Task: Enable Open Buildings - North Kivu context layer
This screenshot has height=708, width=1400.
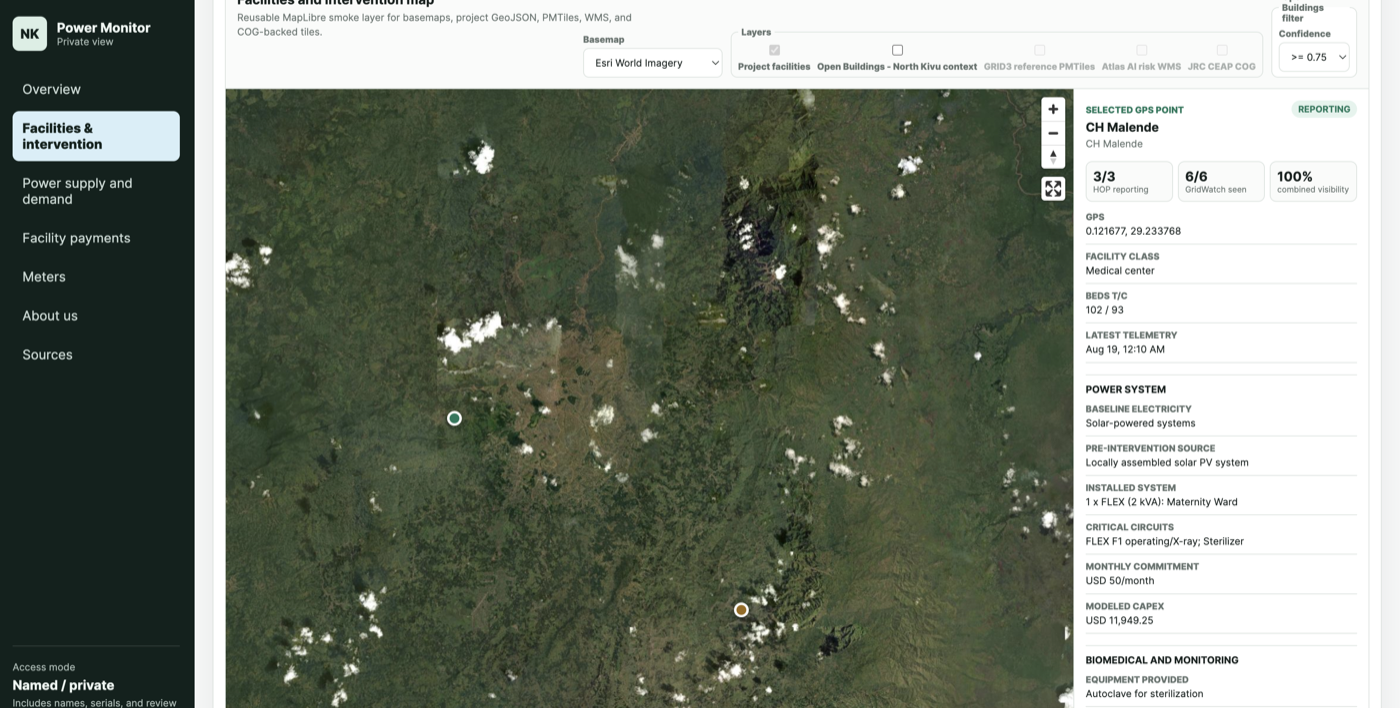Action: [x=897, y=50]
